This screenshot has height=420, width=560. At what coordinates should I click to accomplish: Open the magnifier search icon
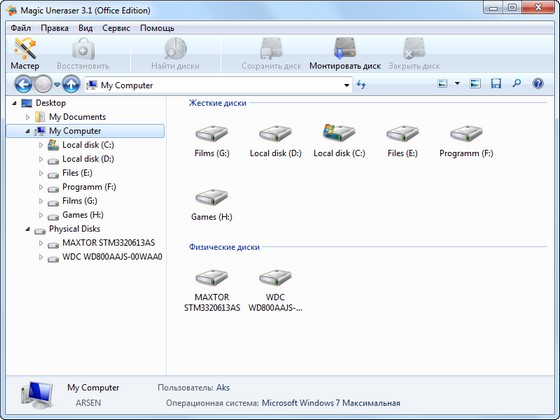pos(516,84)
